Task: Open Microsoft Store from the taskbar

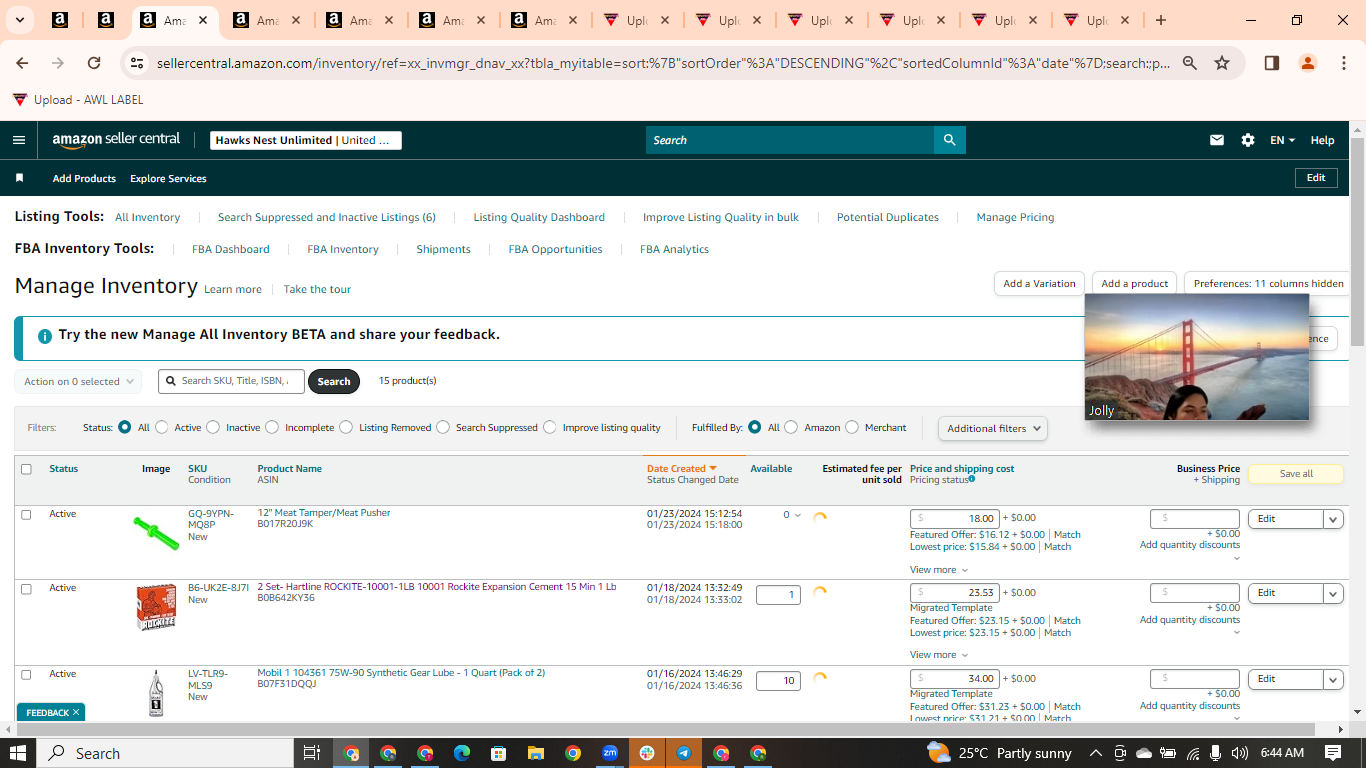Action: click(498, 753)
